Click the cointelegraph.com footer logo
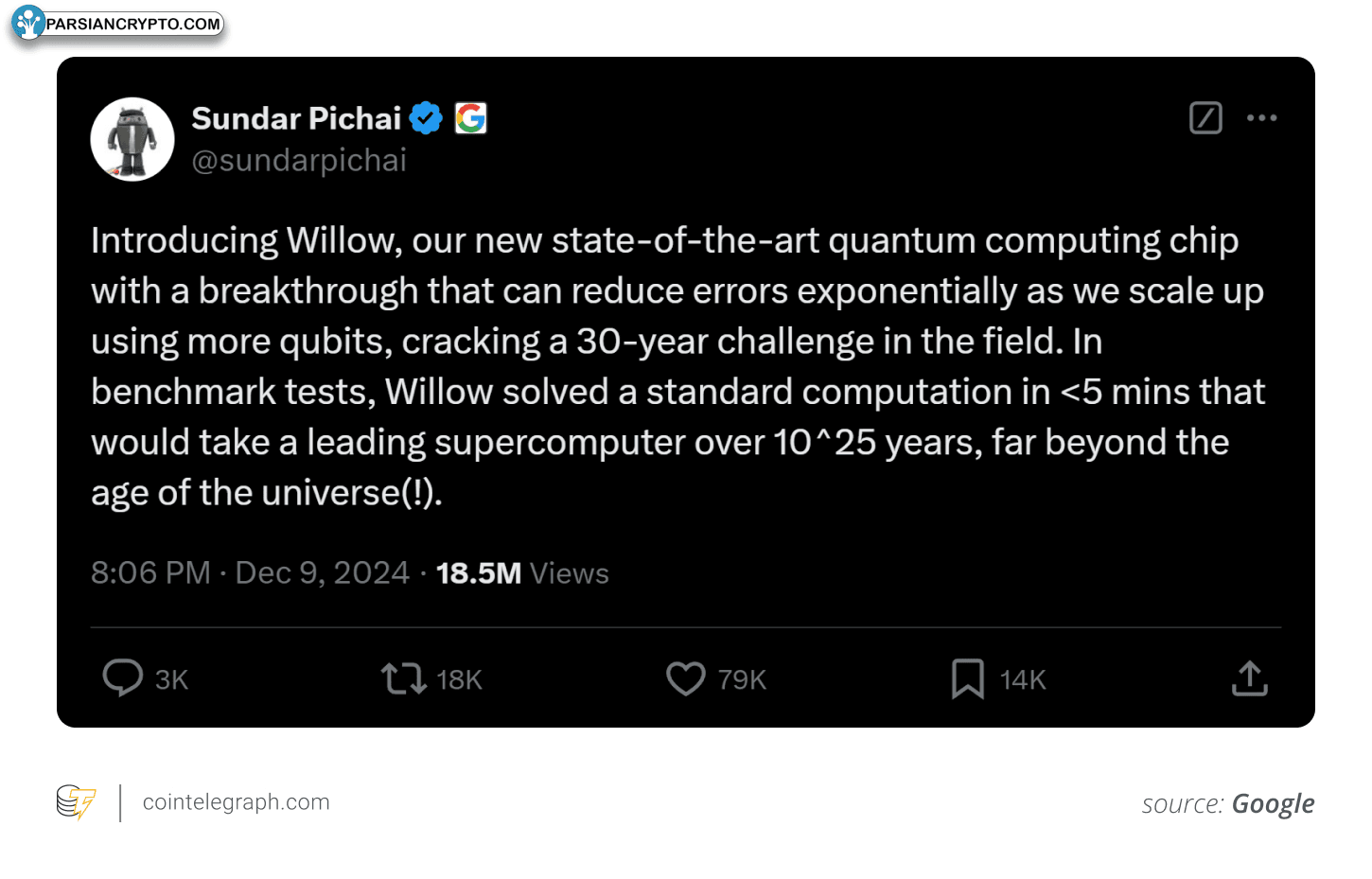 click(x=193, y=802)
